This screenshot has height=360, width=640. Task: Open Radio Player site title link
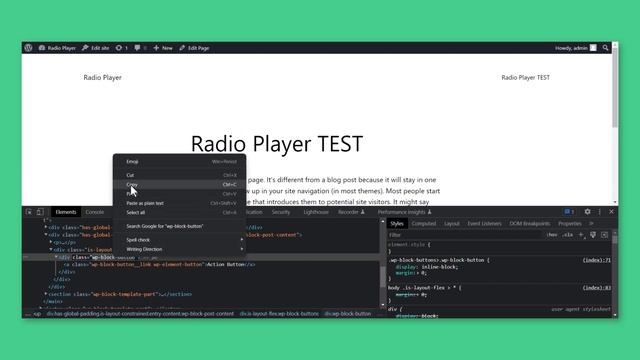tap(102, 78)
